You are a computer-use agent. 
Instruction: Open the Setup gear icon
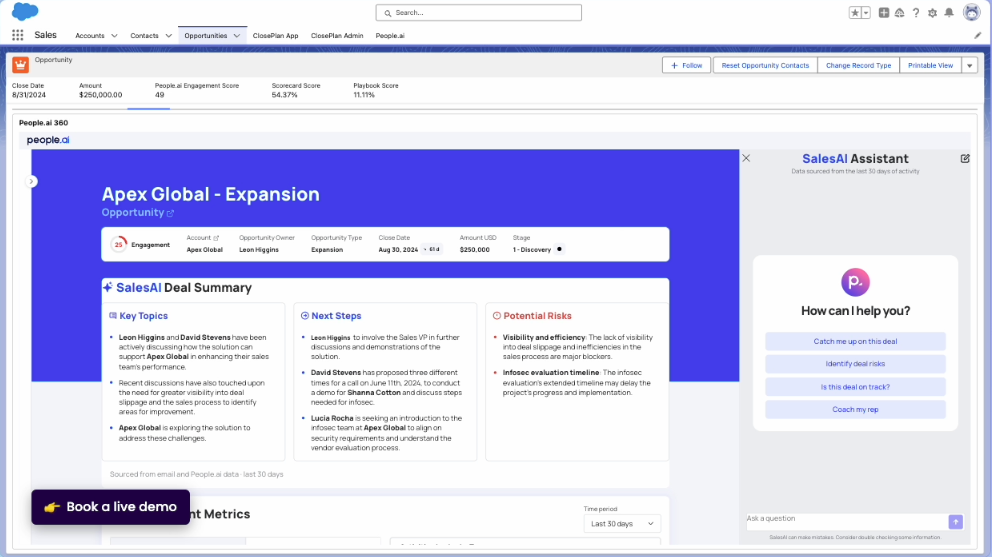pos(932,13)
